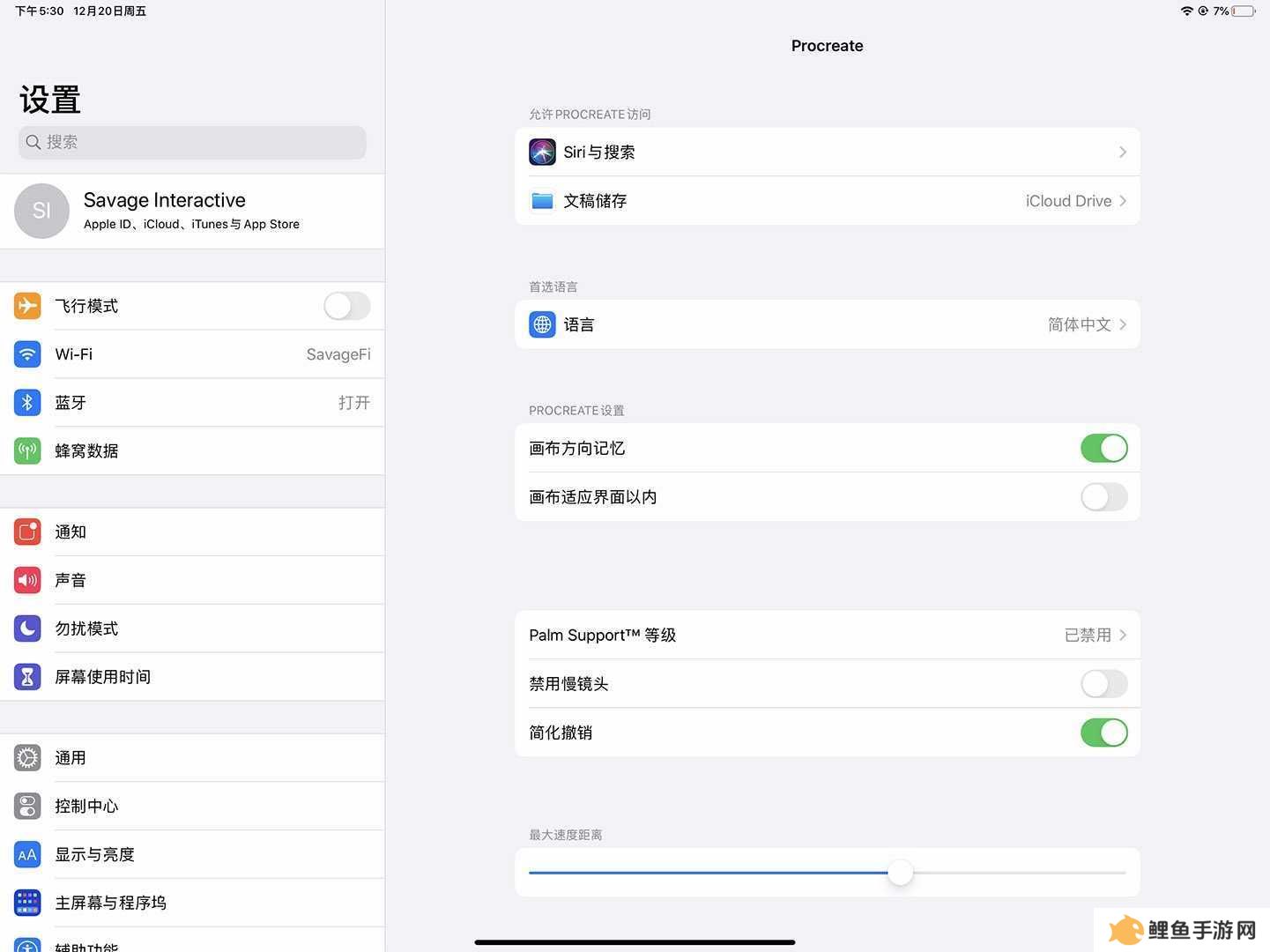Open Palm Support 已禁用 chevron
Image resolution: width=1270 pixels, height=952 pixels.
(1123, 636)
